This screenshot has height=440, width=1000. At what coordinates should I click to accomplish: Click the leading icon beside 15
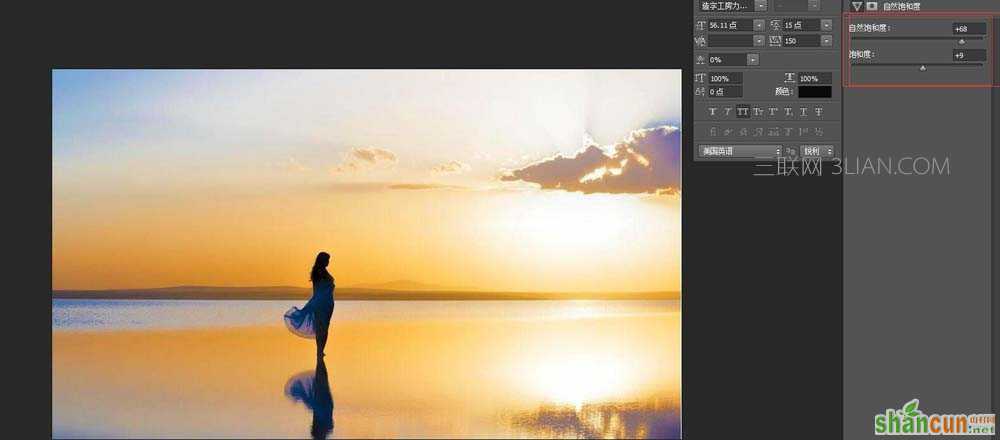click(776, 26)
